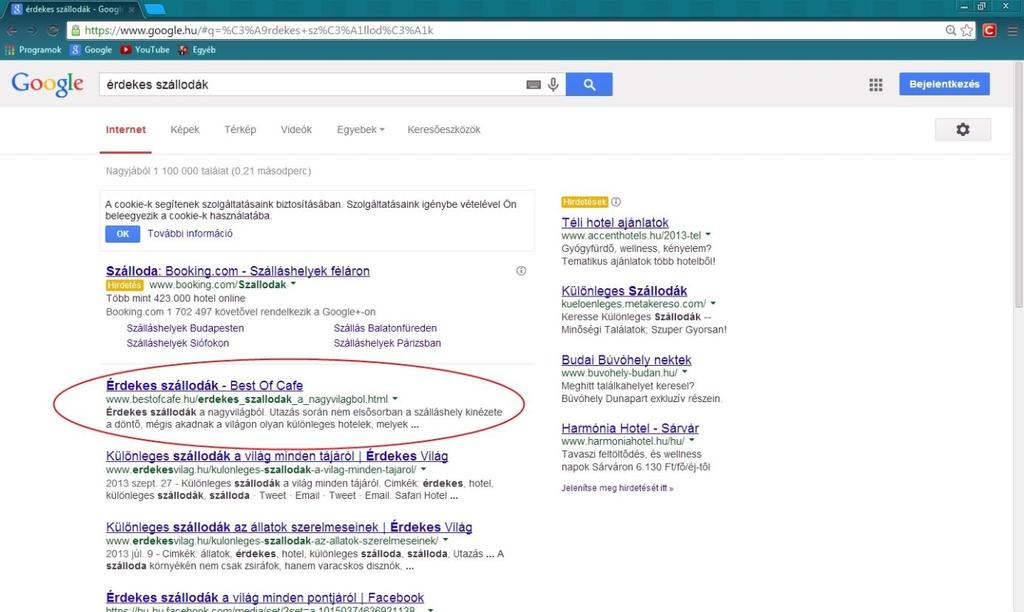1024x612 pixels.
Task: Expand arrow beside buvohely-budan.hu URL
Action: click(x=684, y=372)
